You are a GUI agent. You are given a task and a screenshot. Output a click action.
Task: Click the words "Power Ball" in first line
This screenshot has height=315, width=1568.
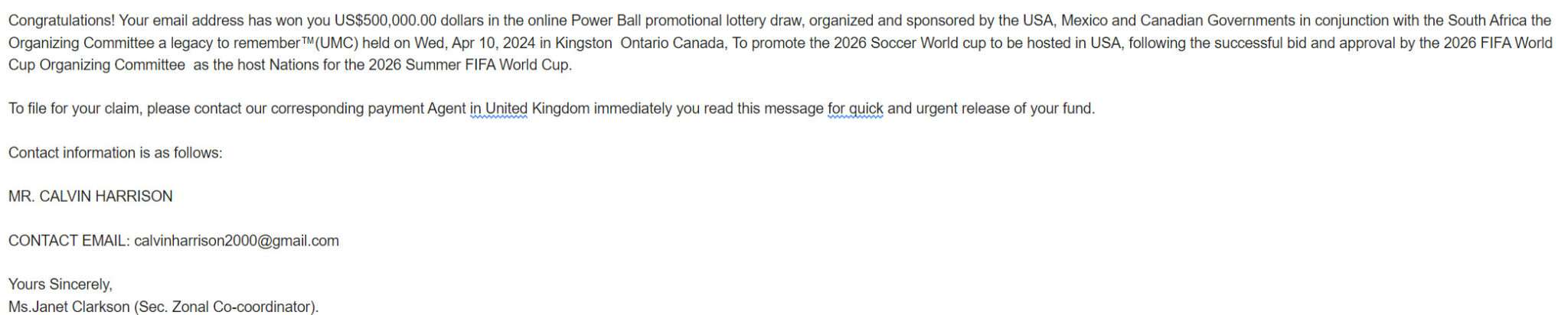point(606,21)
